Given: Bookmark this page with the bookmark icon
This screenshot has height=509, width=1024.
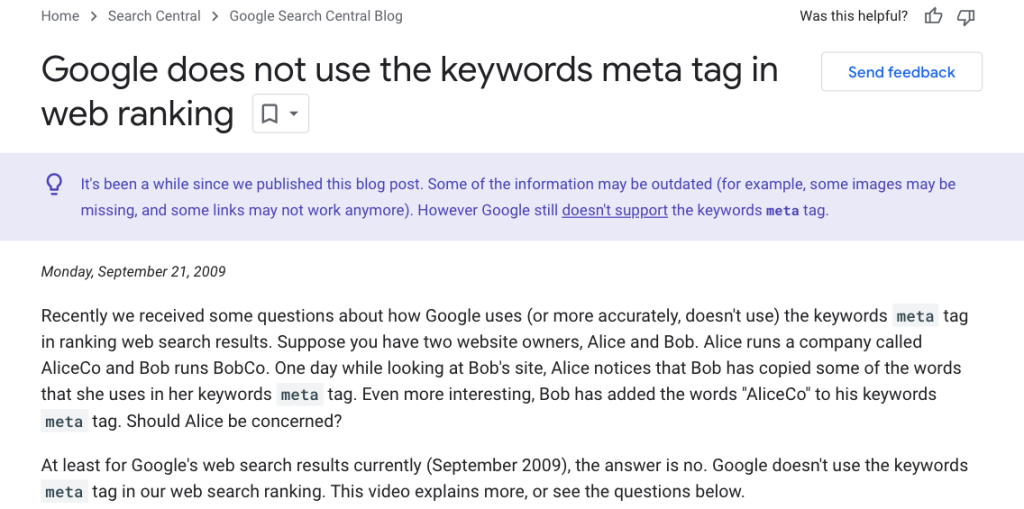Looking at the screenshot, I should click(x=269, y=114).
